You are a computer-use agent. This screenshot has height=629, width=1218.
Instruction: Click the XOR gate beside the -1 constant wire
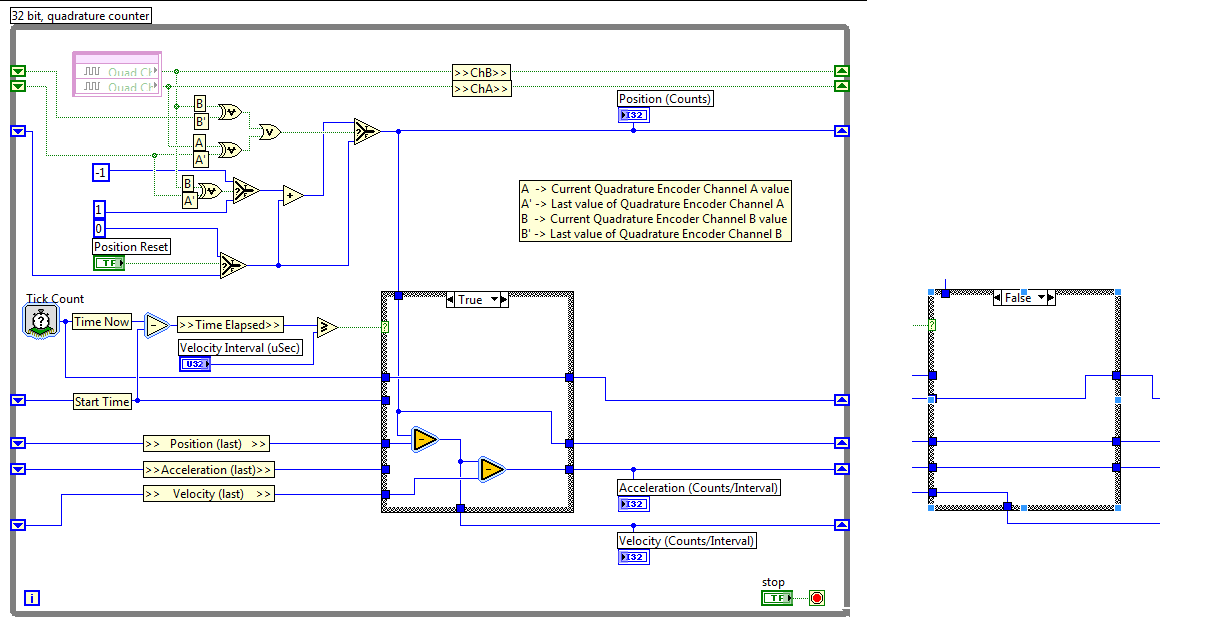(210, 191)
